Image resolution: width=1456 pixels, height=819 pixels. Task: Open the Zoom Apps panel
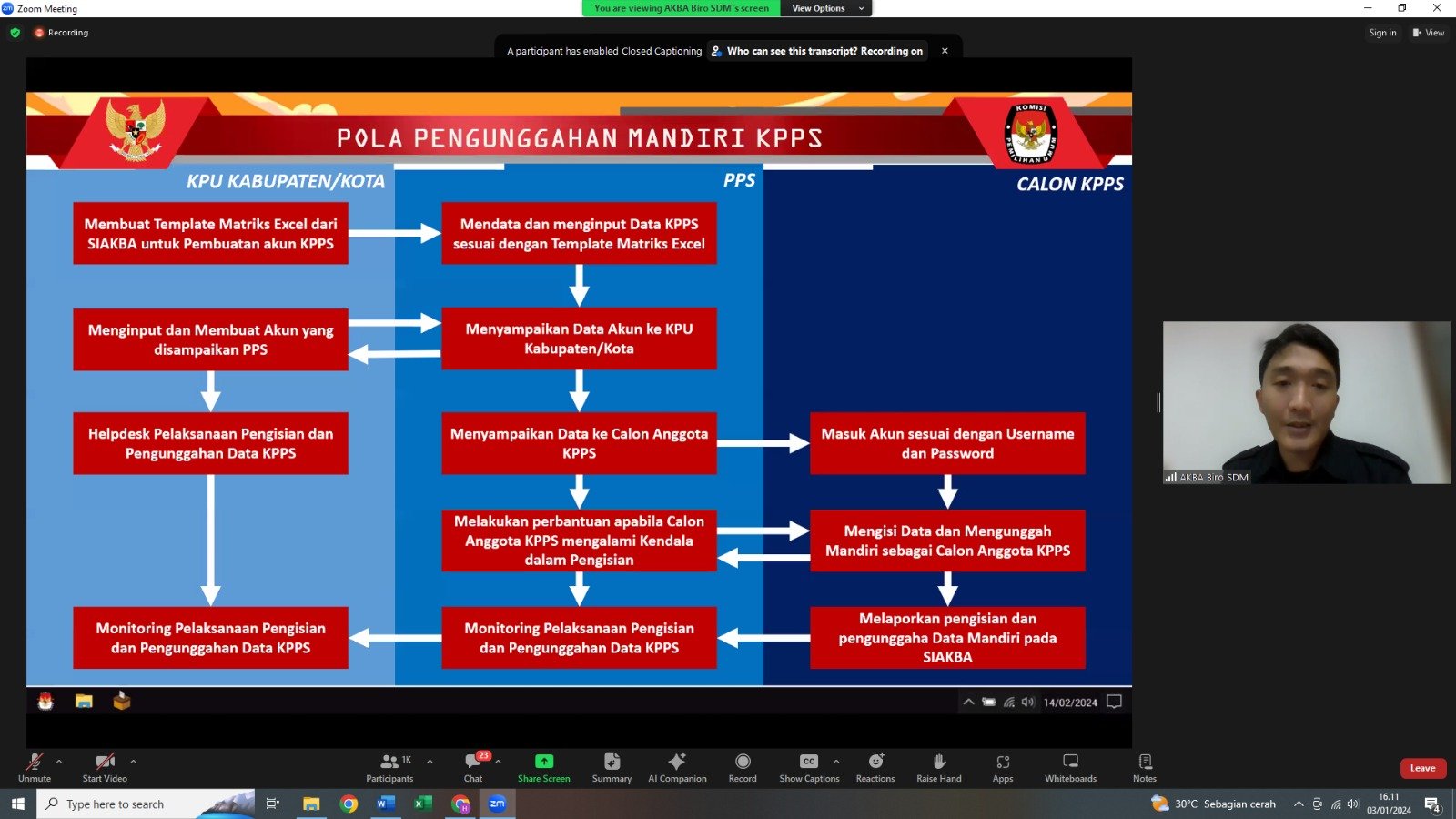click(1003, 767)
